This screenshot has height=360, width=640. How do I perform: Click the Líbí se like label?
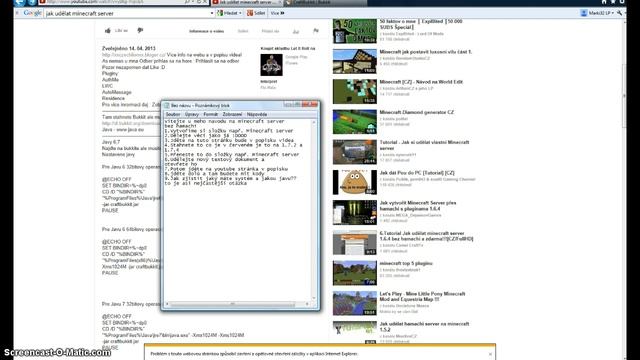click(121, 31)
